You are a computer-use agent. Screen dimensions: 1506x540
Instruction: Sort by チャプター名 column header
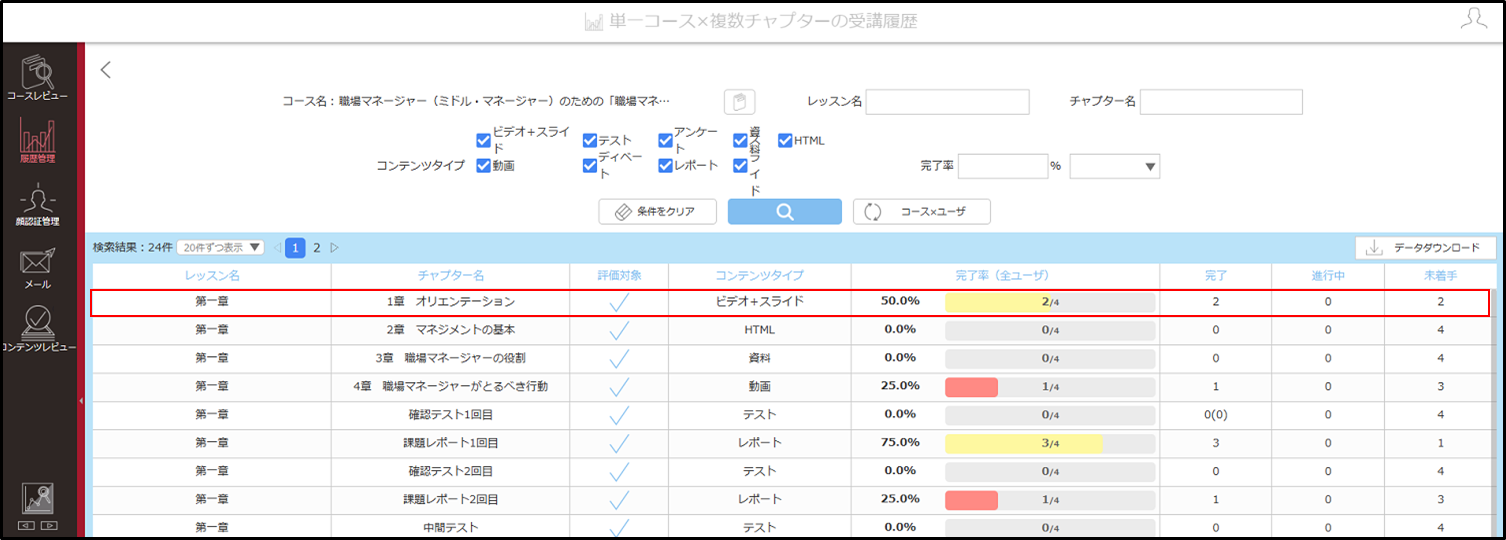click(x=451, y=275)
